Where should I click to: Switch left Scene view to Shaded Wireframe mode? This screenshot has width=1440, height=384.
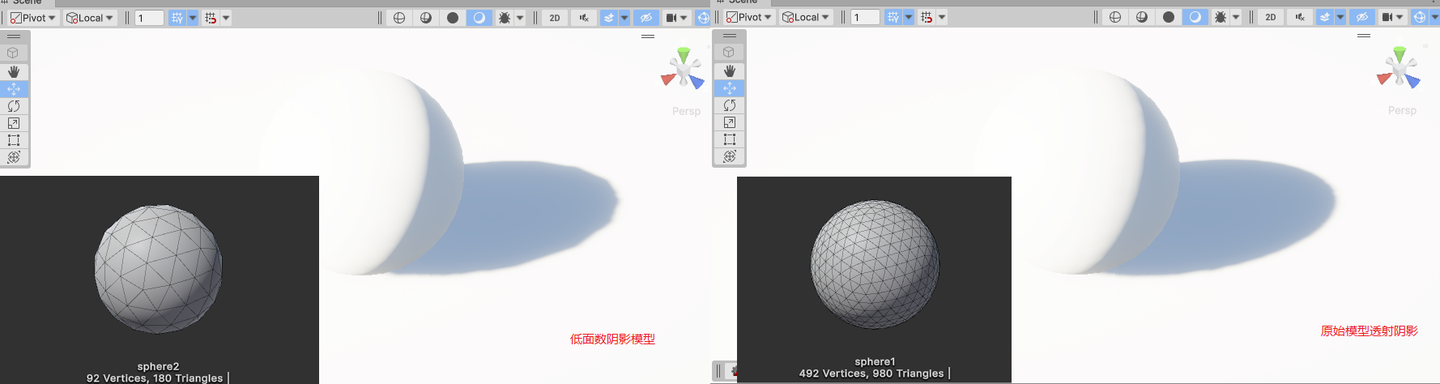tap(426, 17)
